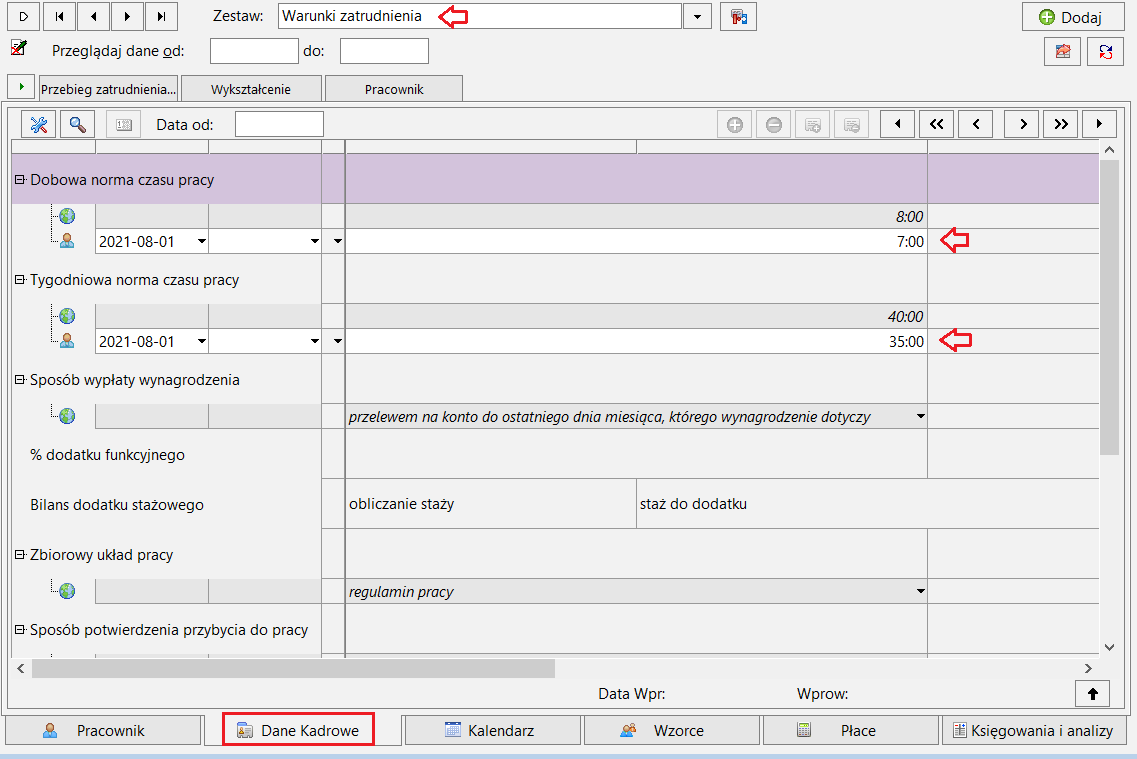This screenshot has height=759, width=1137.
Task: Collapse Tygodniowa norma czasu pracy group
Action: [20, 279]
